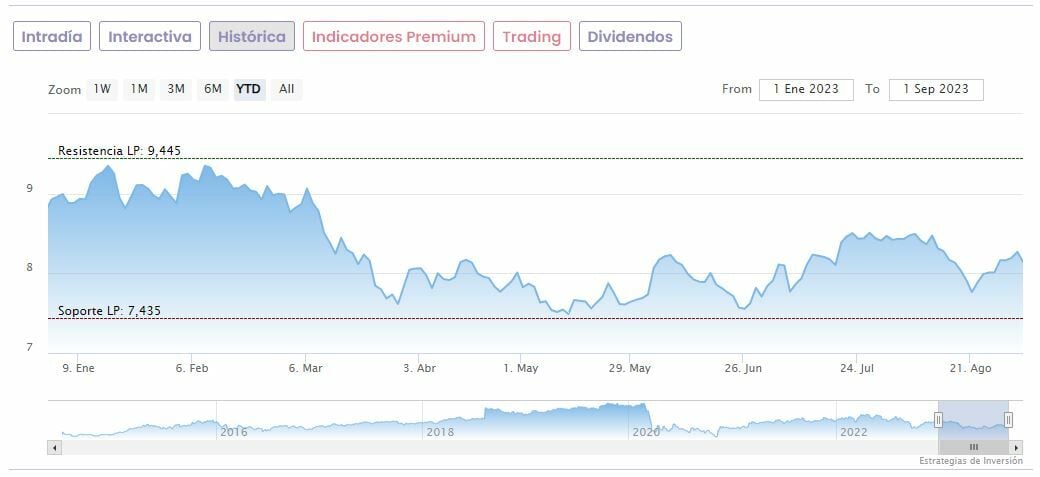
Task: Grab the navigator's right range handle
Action: tap(1008, 419)
